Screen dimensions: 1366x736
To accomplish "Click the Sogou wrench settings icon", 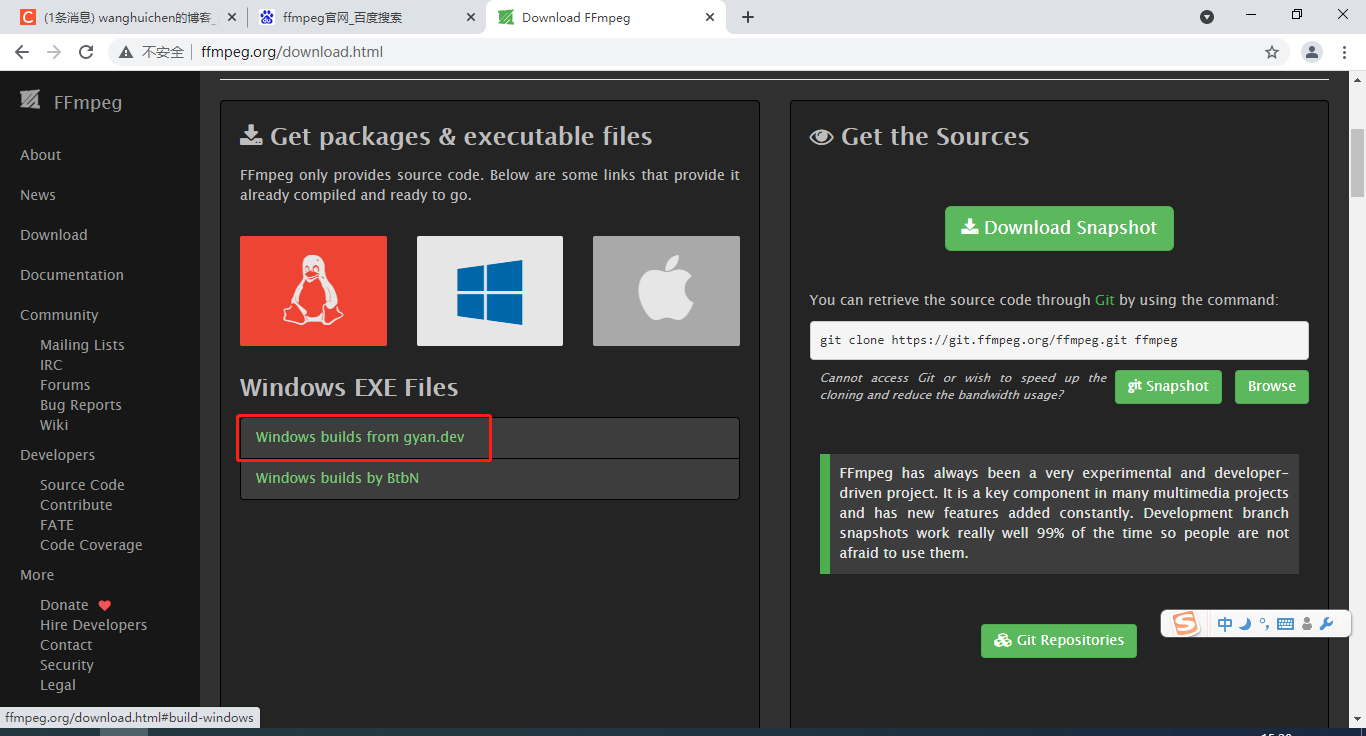I will [1327, 624].
